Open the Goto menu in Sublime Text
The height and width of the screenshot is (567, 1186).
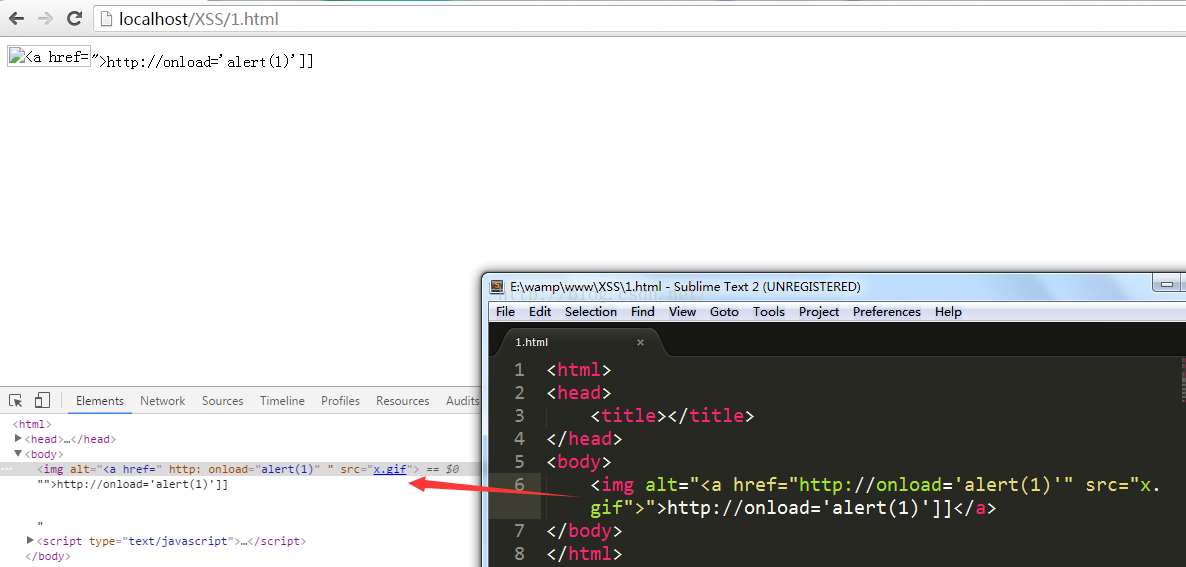[725, 311]
